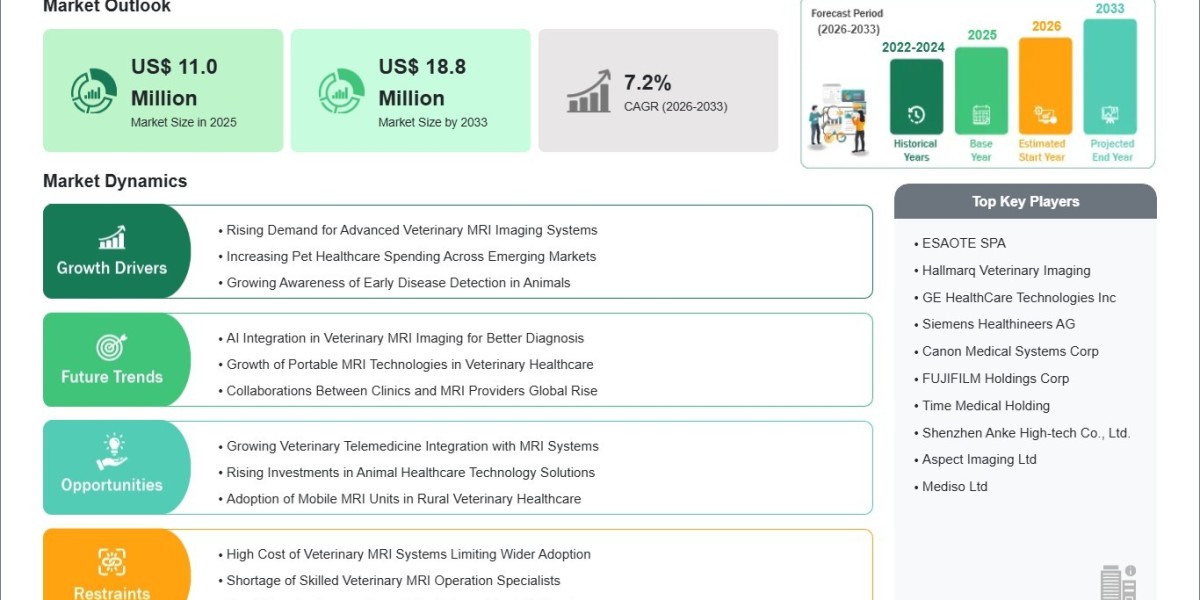Screen dimensions: 1200x600
Task: Click the calendar icon in the 2025 Base Year bar
Action: [x=981, y=114]
